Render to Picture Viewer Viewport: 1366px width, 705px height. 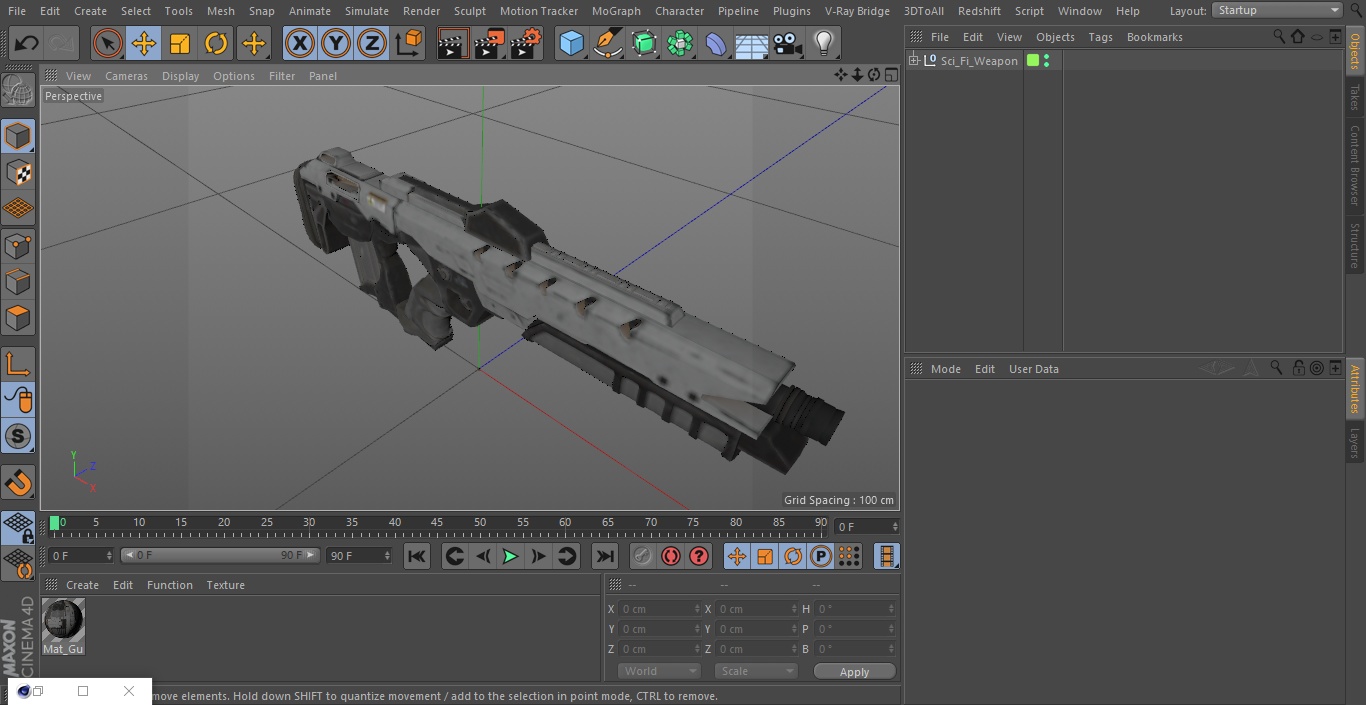pos(490,43)
